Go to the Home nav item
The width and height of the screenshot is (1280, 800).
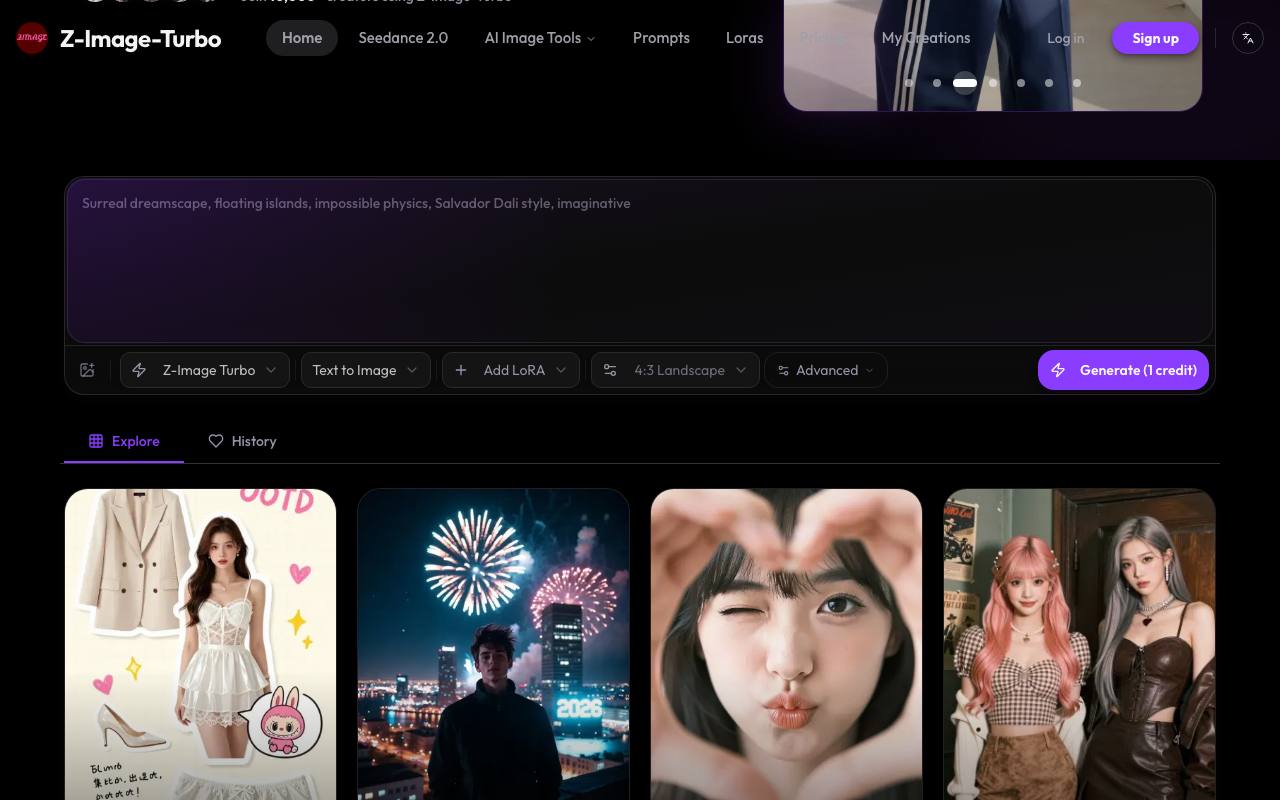click(302, 38)
